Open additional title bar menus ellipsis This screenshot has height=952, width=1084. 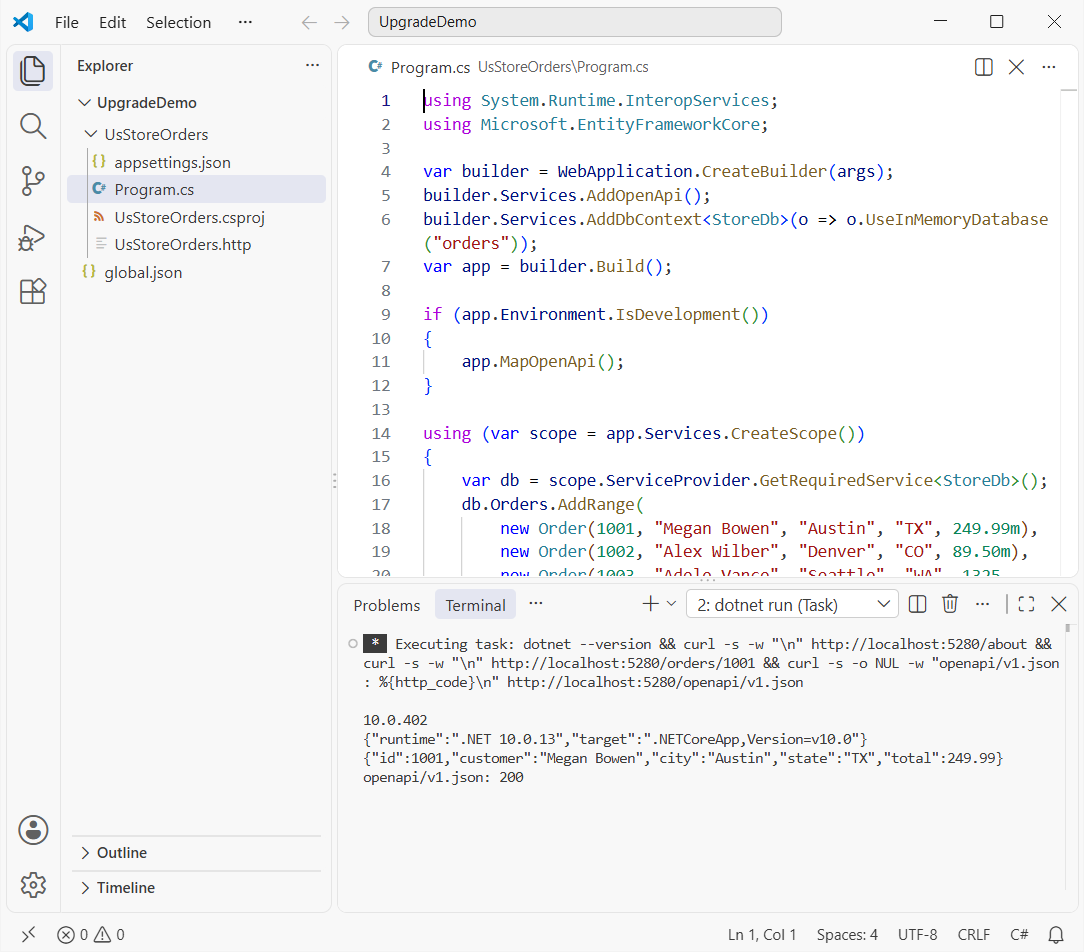click(245, 22)
